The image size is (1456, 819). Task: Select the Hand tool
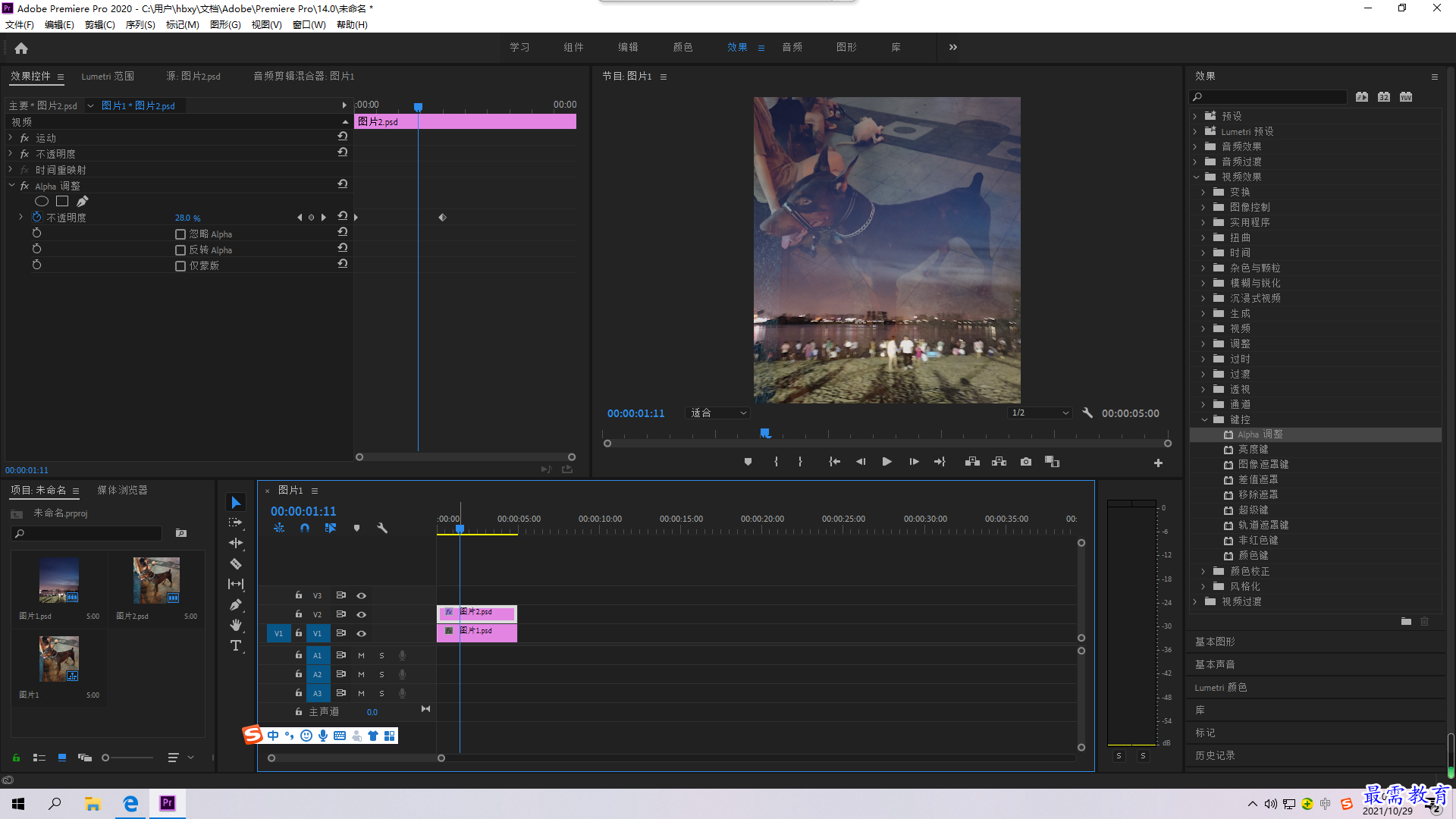236,625
